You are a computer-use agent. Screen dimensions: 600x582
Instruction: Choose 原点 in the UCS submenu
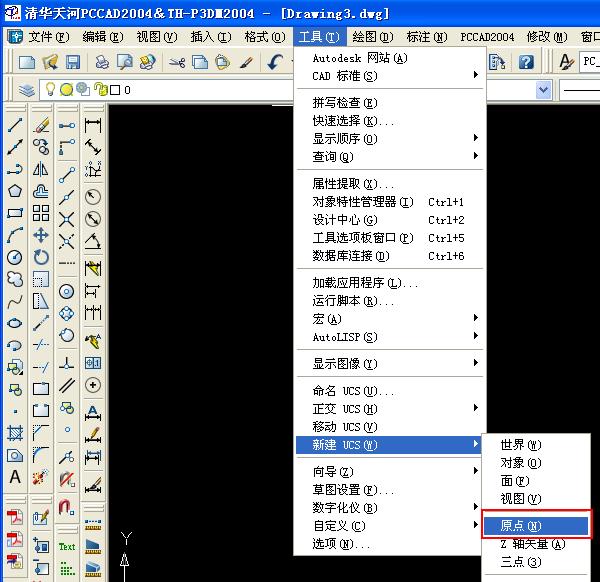tap(536, 525)
